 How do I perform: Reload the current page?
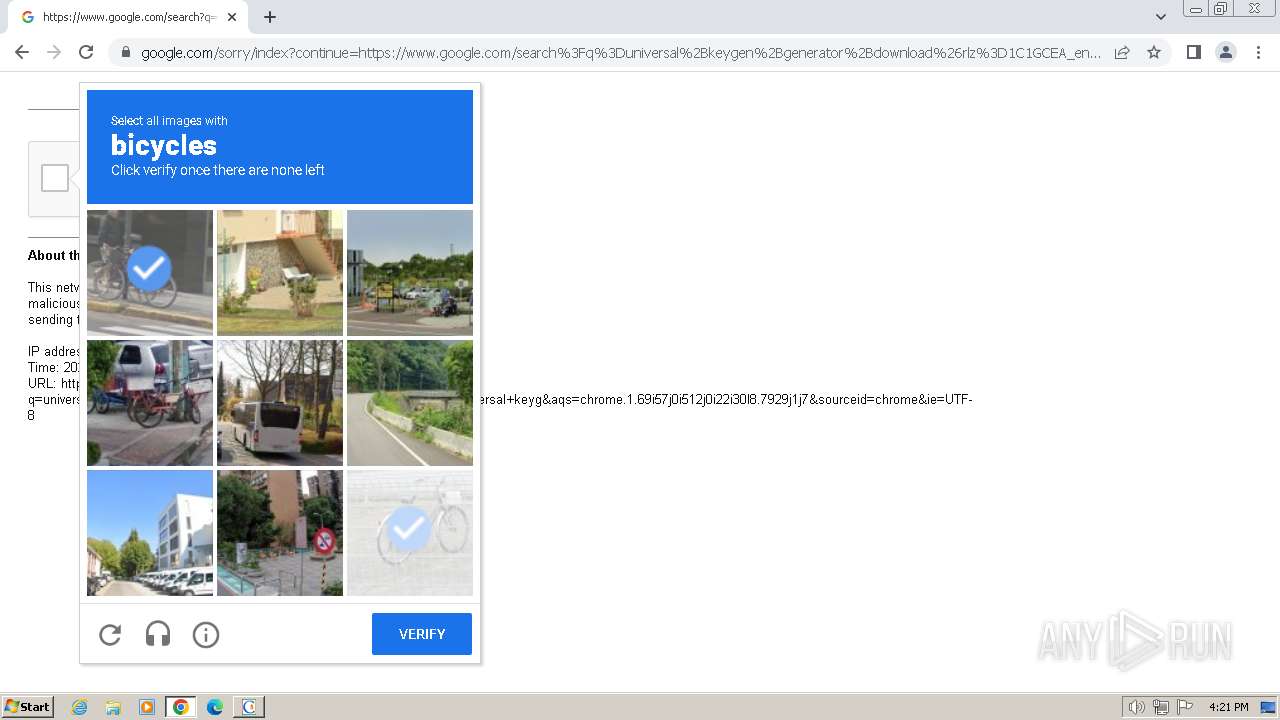[x=86, y=52]
